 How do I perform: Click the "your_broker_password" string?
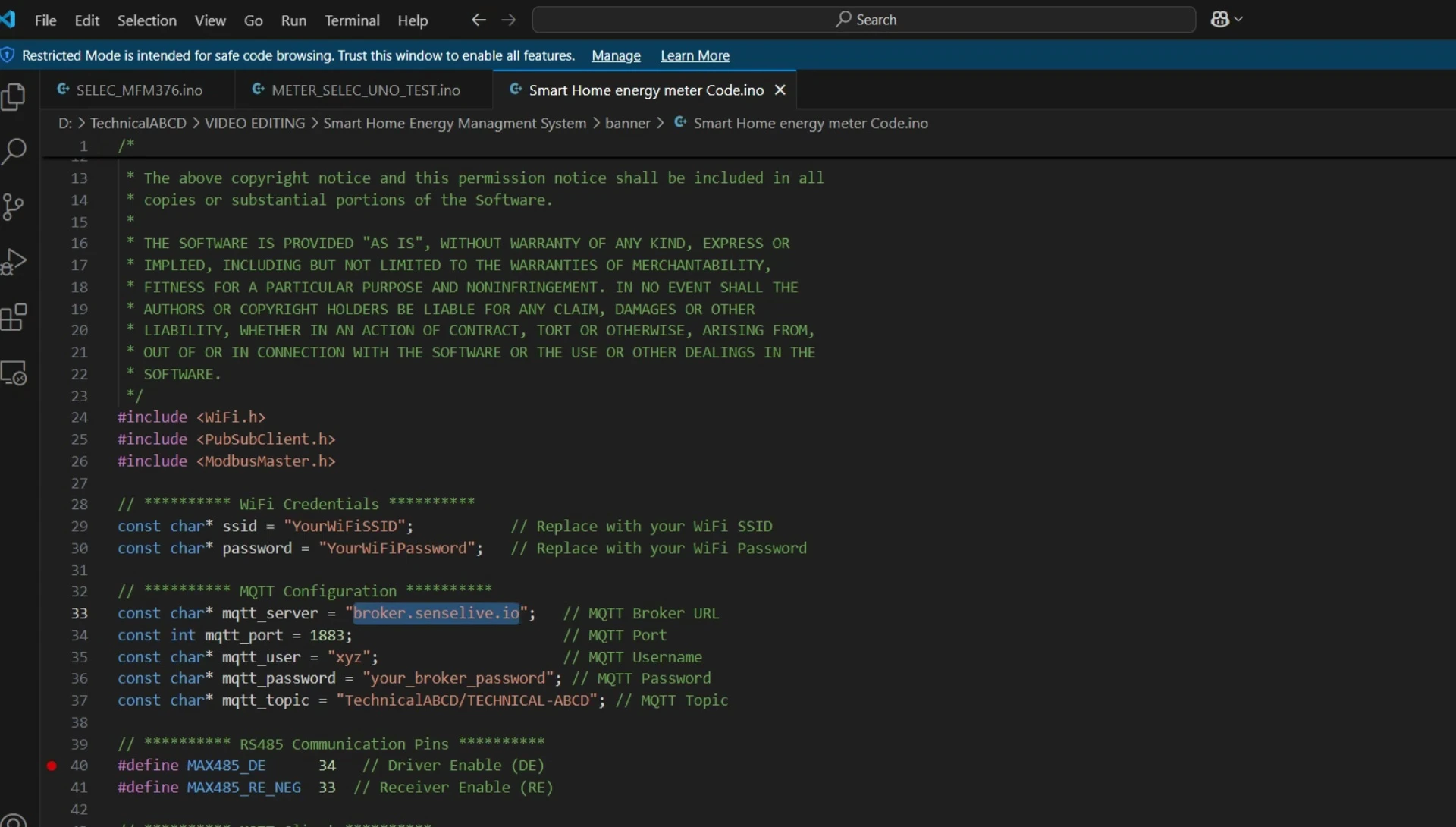tap(458, 678)
